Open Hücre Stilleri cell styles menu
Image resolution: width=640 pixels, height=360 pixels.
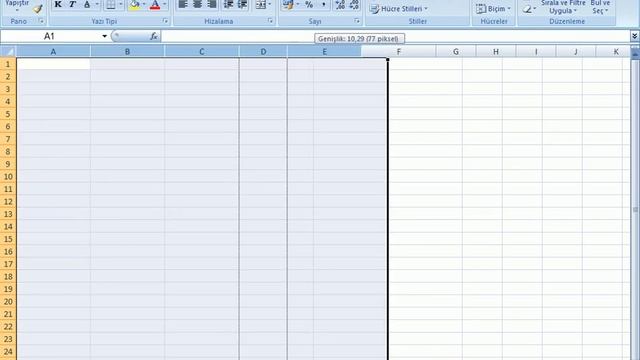pyautogui.click(x=398, y=9)
